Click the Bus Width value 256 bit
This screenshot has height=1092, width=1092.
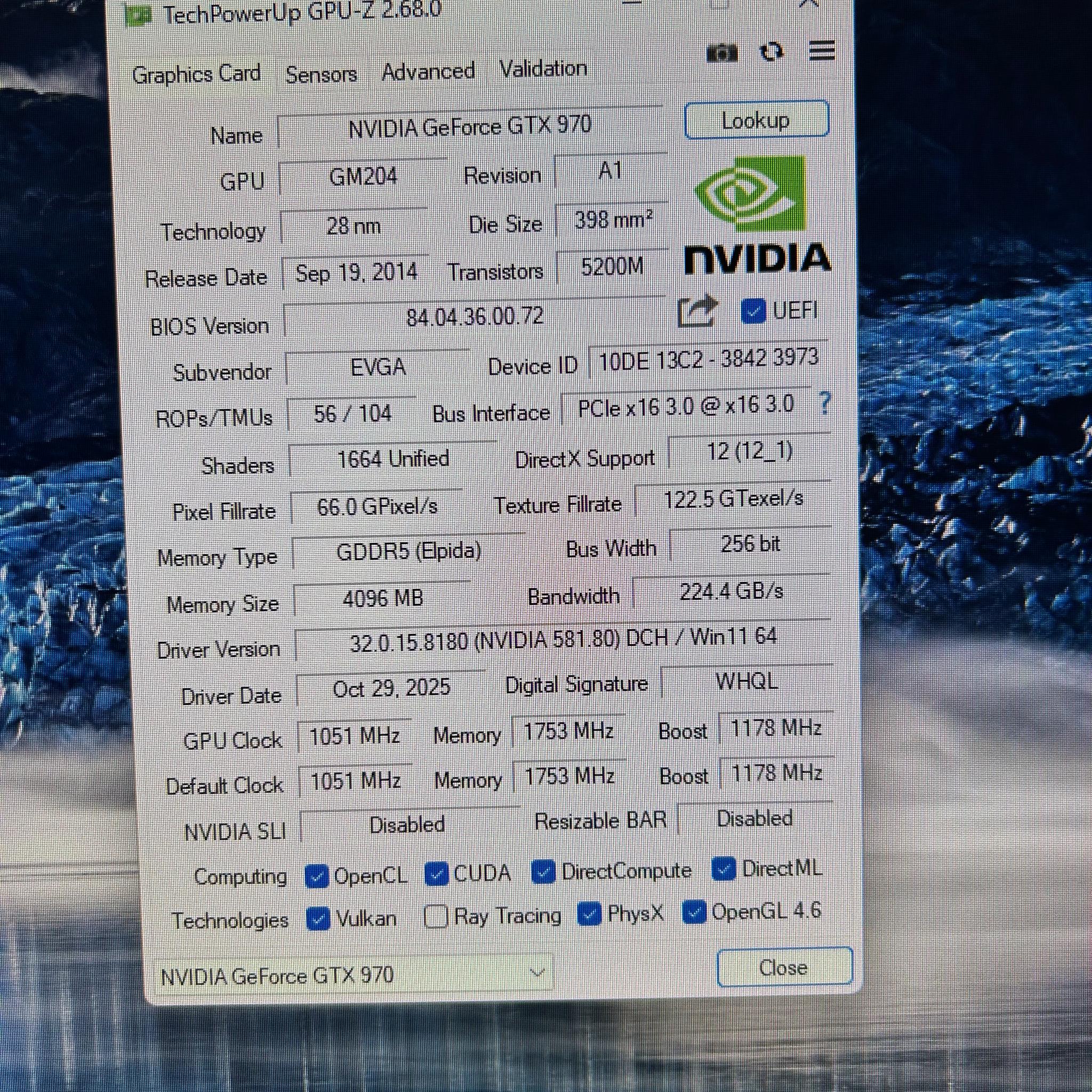(x=750, y=544)
